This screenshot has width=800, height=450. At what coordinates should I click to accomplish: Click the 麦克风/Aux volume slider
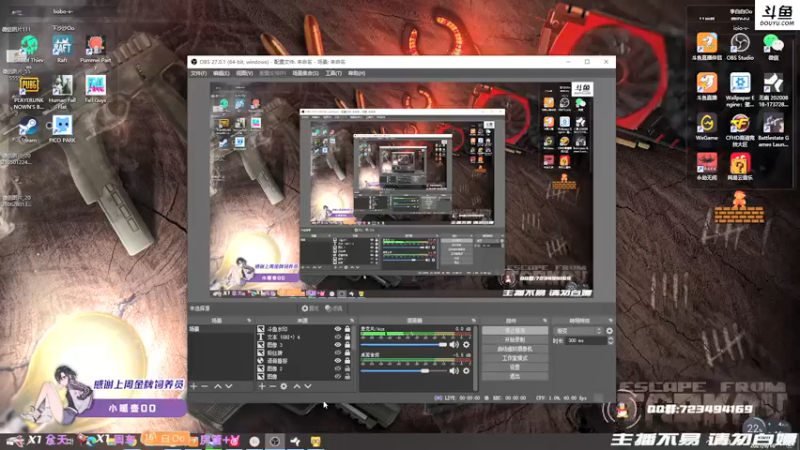pos(404,345)
